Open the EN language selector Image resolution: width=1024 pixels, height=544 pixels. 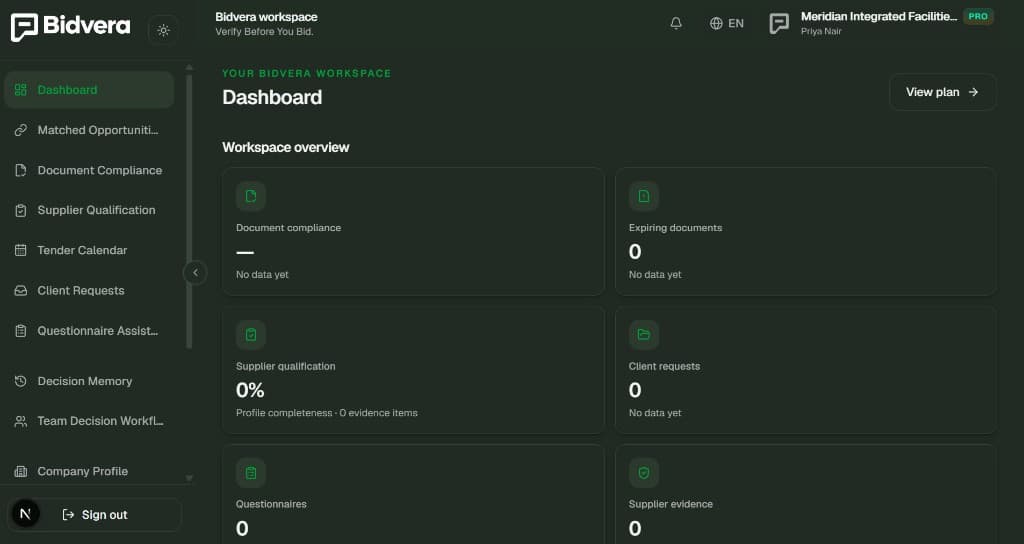726,24
